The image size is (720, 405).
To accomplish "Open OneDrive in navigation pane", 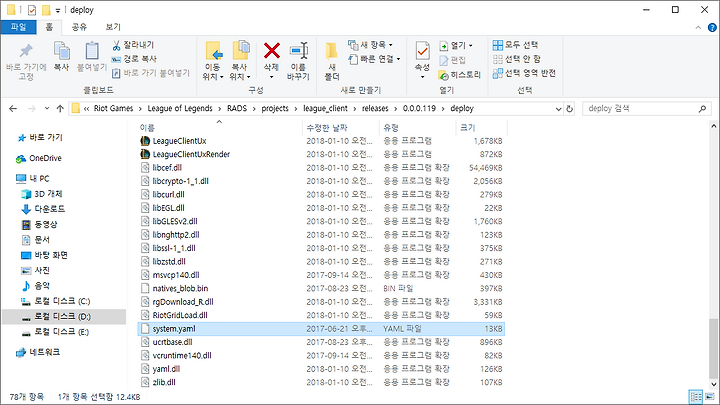I will [x=39, y=158].
